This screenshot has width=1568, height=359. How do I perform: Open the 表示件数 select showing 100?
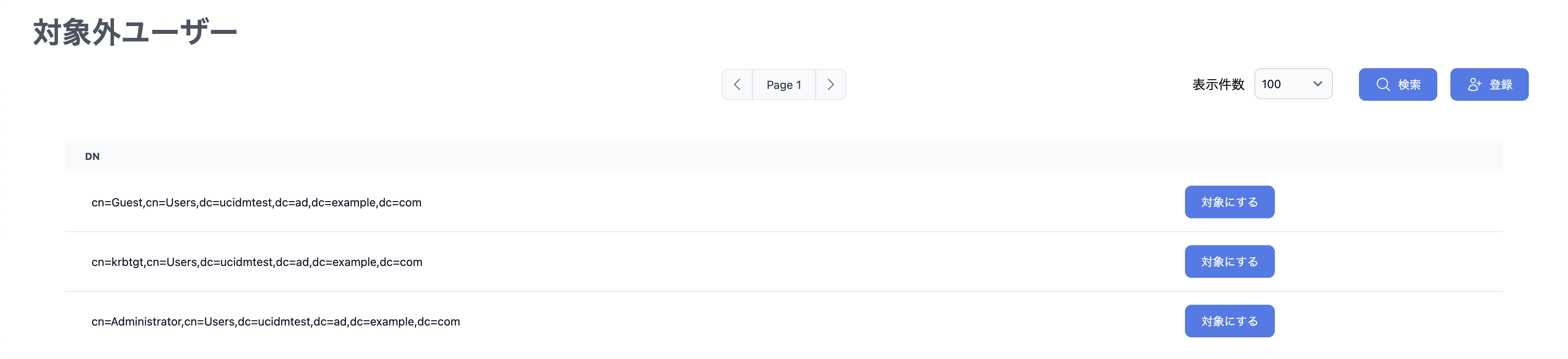1294,84
